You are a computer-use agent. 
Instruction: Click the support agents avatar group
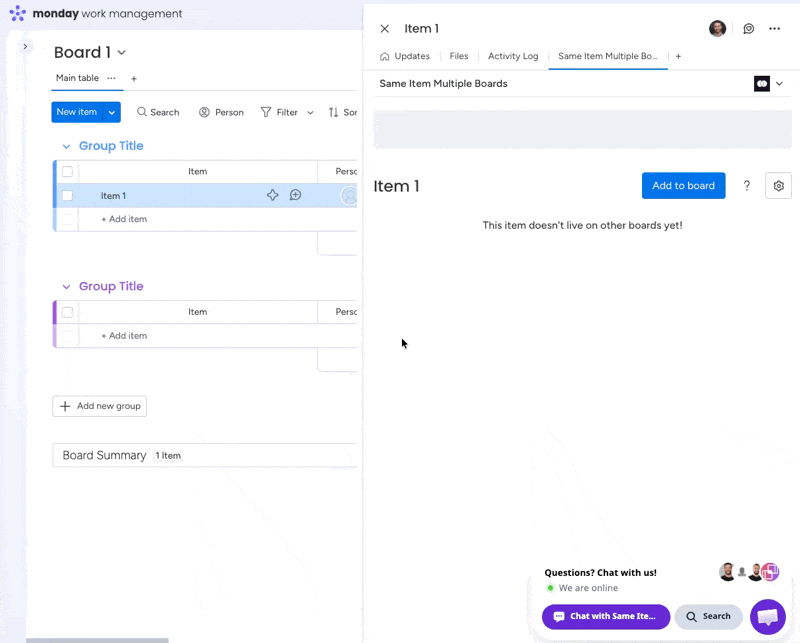click(748, 572)
